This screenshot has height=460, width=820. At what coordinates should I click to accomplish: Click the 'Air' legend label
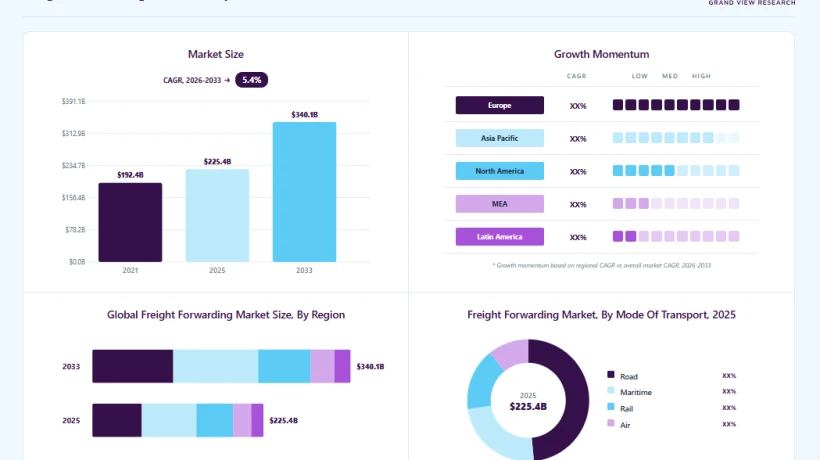(625, 425)
